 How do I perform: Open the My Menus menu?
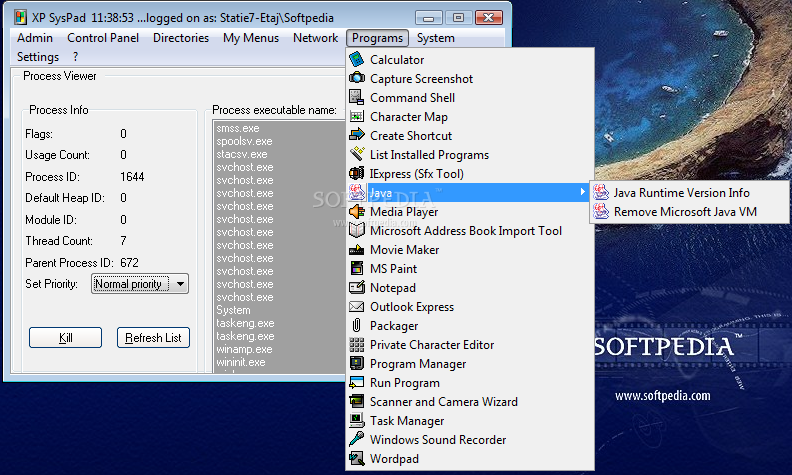pyautogui.click(x=251, y=38)
